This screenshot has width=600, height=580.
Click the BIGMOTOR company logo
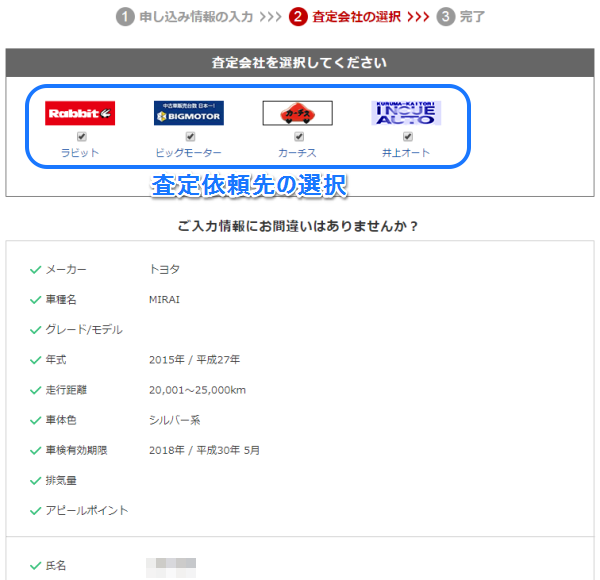(189, 113)
